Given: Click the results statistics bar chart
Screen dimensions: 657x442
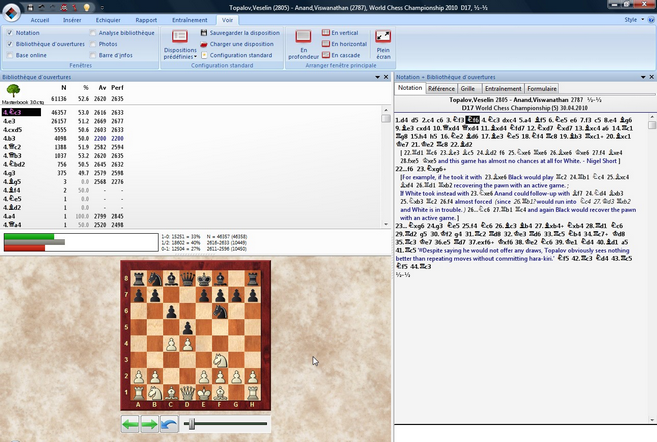Looking at the screenshot, I should click(80, 243).
